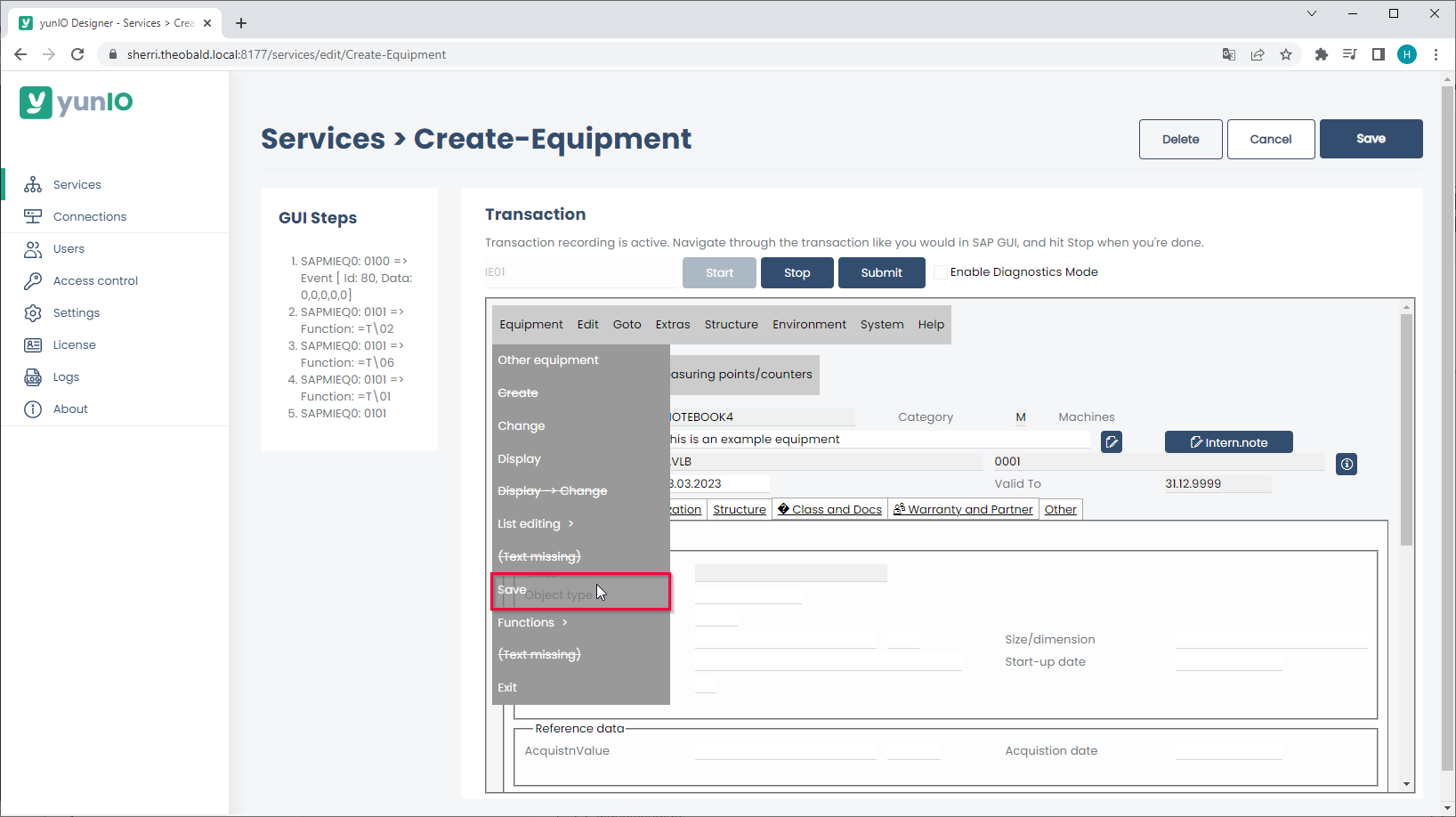Choose Change from the Equipment menu
This screenshot has height=817, width=1456.
click(x=580, y=425)
